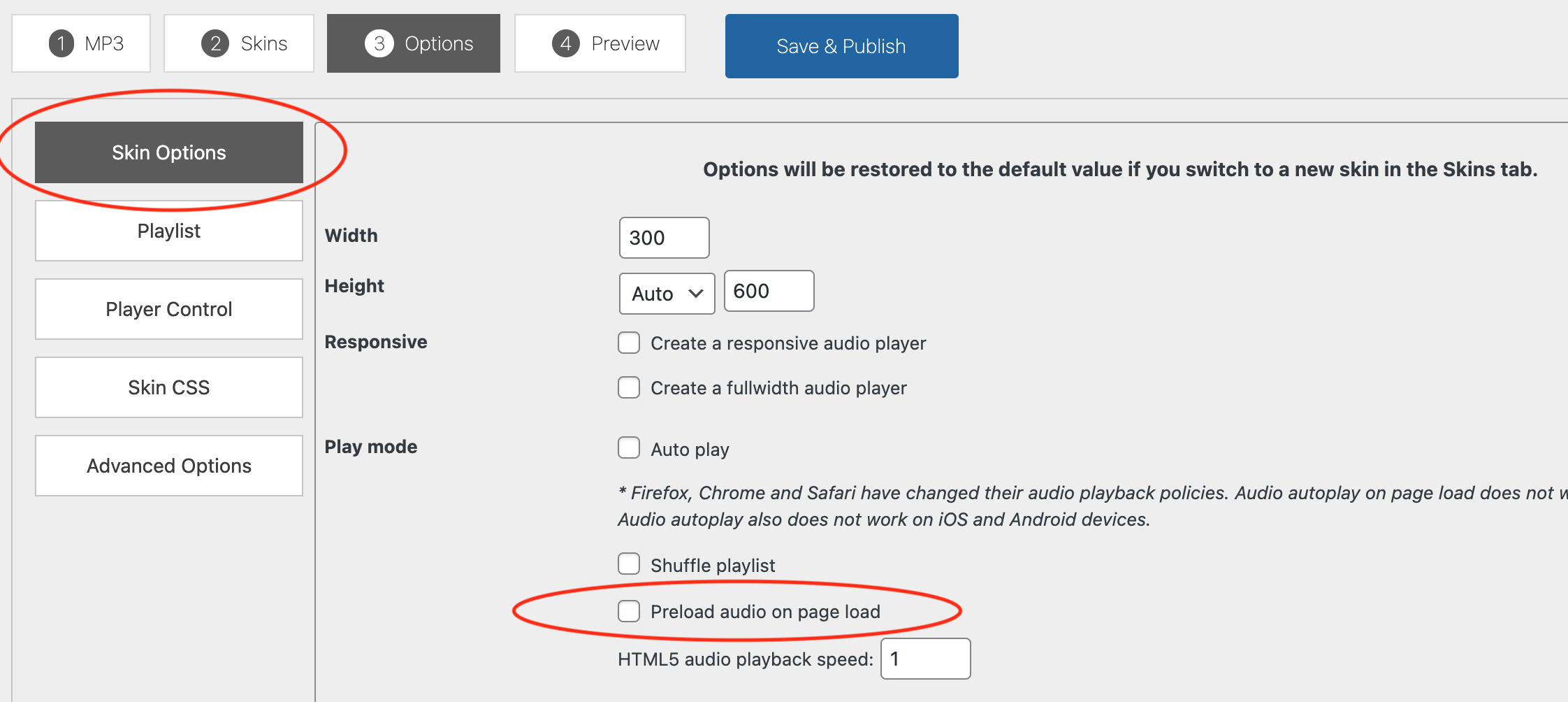Toggle the Auto play checkbox
The height and width of the screenshot is (702, 1568).
pyautogui.click(x=629, y=448)
